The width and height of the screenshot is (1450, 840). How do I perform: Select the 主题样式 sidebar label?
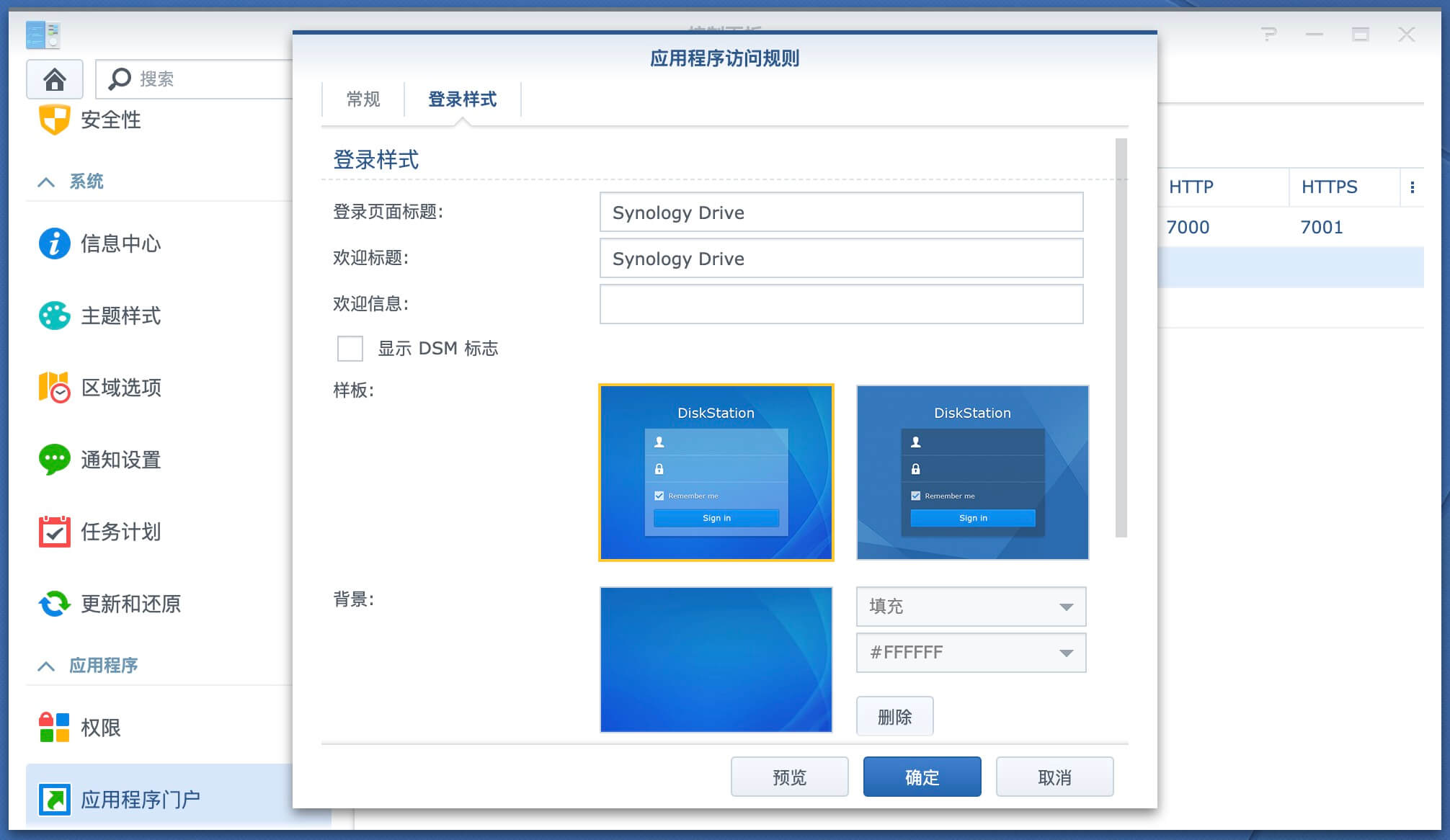[x=121, y=316]
